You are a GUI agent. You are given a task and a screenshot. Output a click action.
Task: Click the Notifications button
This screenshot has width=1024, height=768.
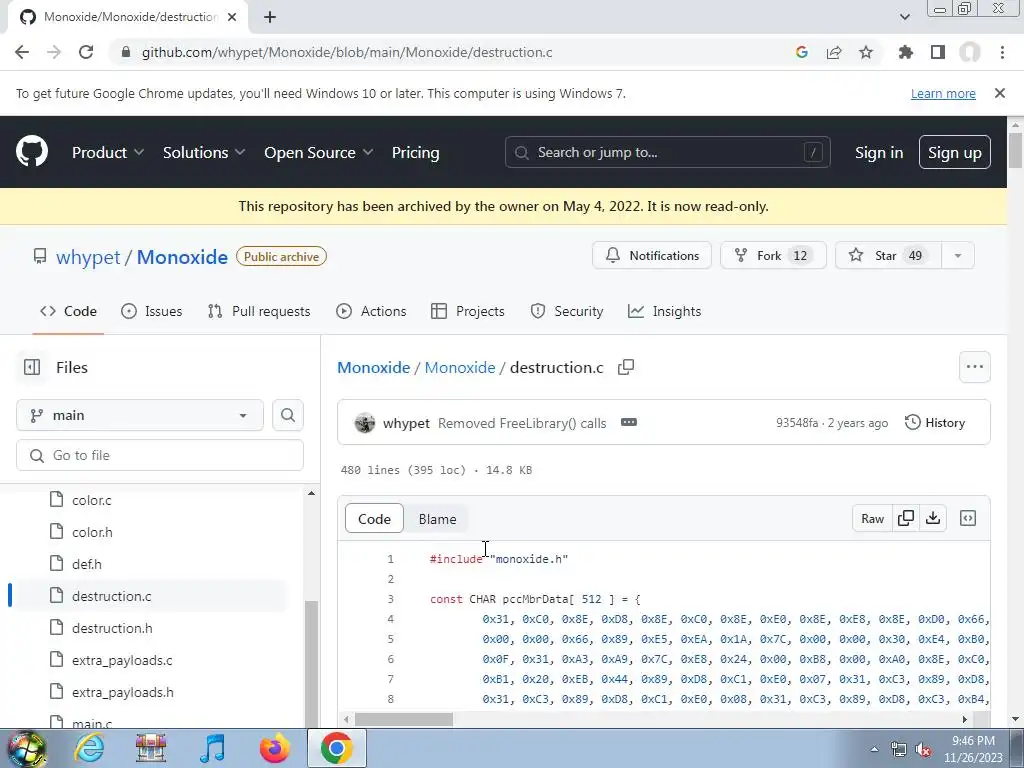(x=652, y=255)
